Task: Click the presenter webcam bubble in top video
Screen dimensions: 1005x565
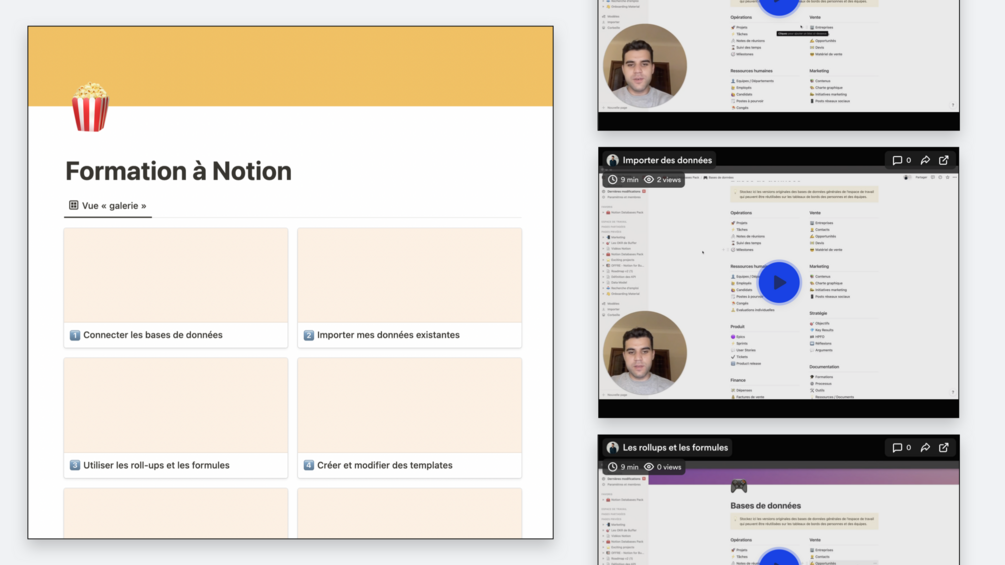Action: click(645, 65)
